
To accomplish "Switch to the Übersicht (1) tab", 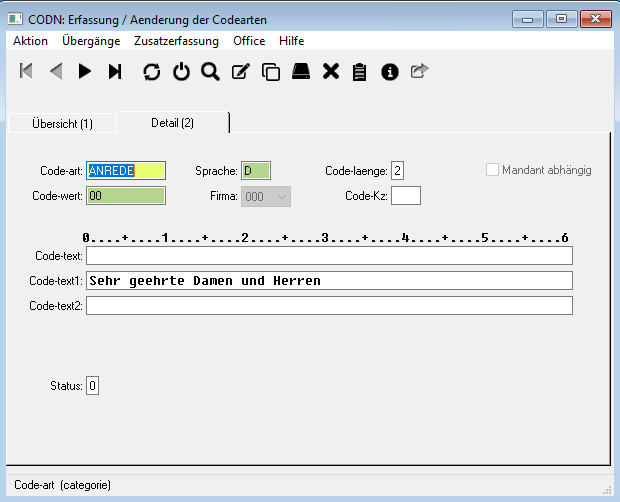I will click(63, 123).
